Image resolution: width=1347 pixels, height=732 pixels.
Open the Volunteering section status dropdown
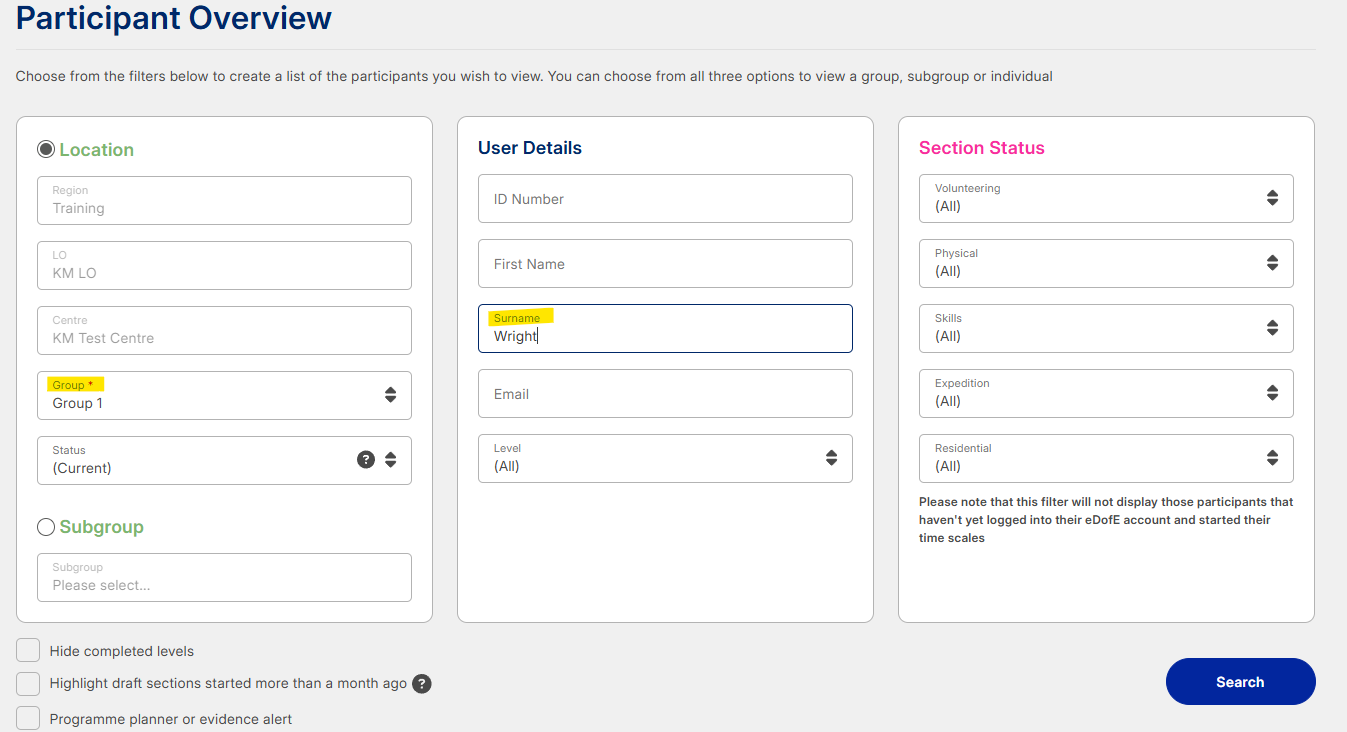tap(1106, 198)
